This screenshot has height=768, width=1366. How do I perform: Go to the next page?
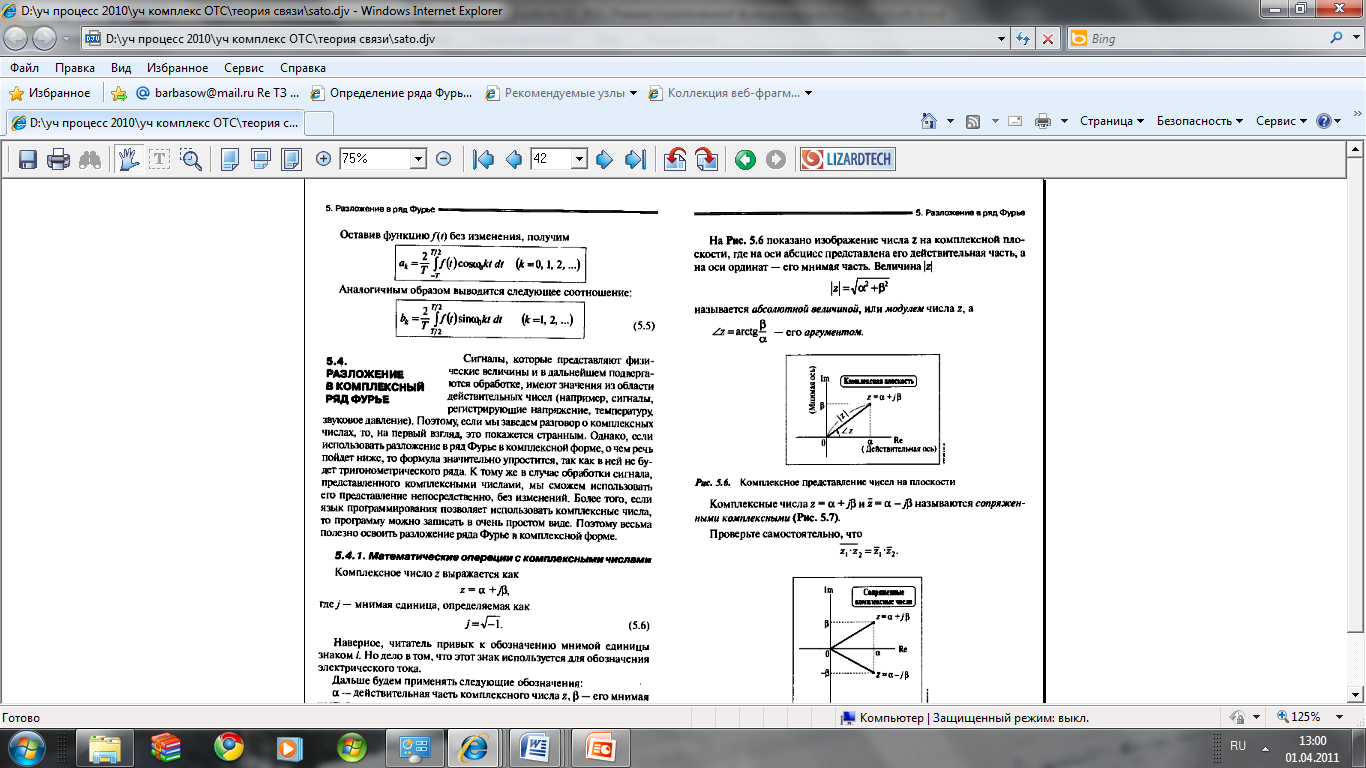pos(604,159)
